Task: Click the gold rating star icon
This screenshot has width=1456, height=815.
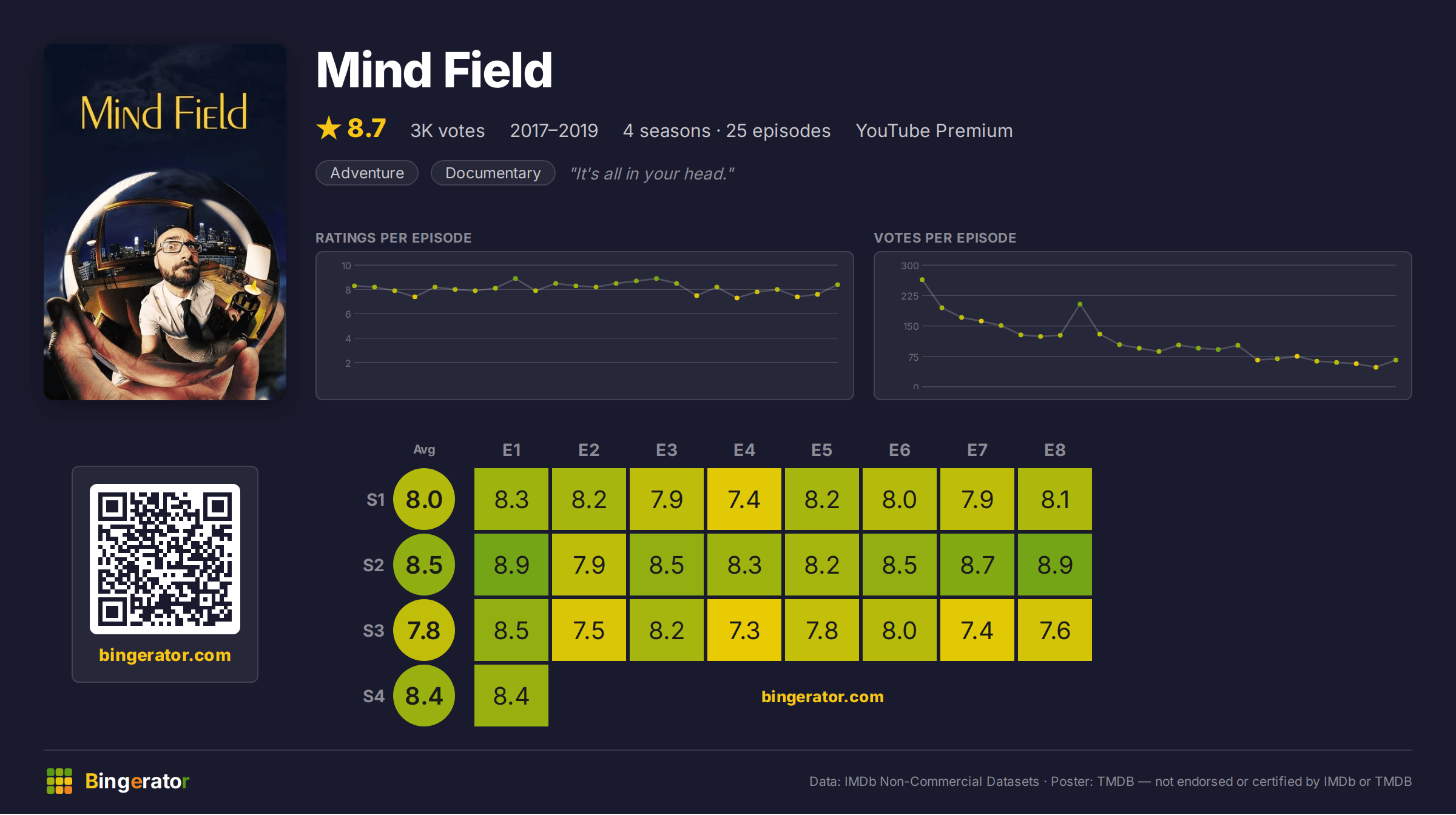Action: click(x=329, y=128)
